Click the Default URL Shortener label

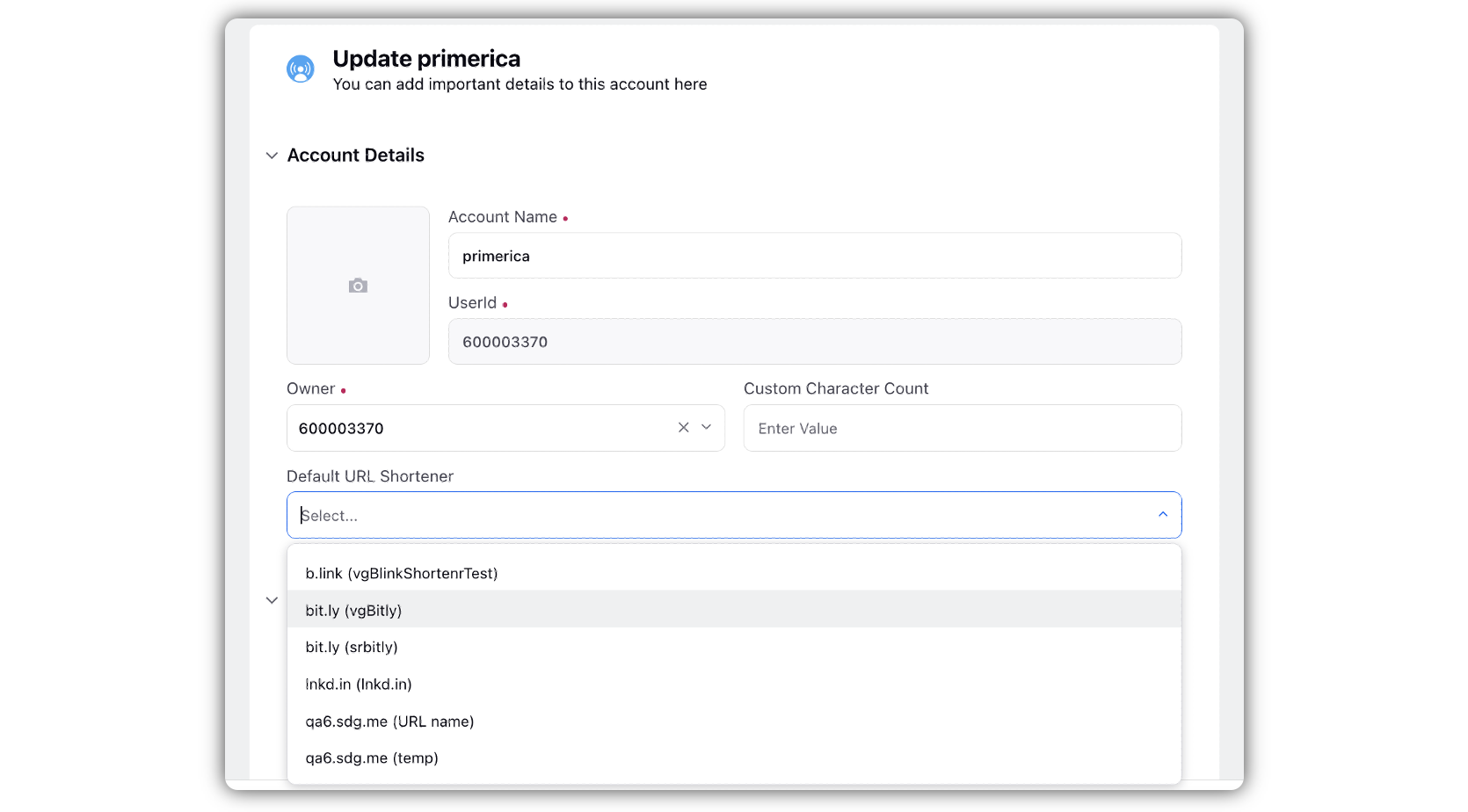point(370,476)
